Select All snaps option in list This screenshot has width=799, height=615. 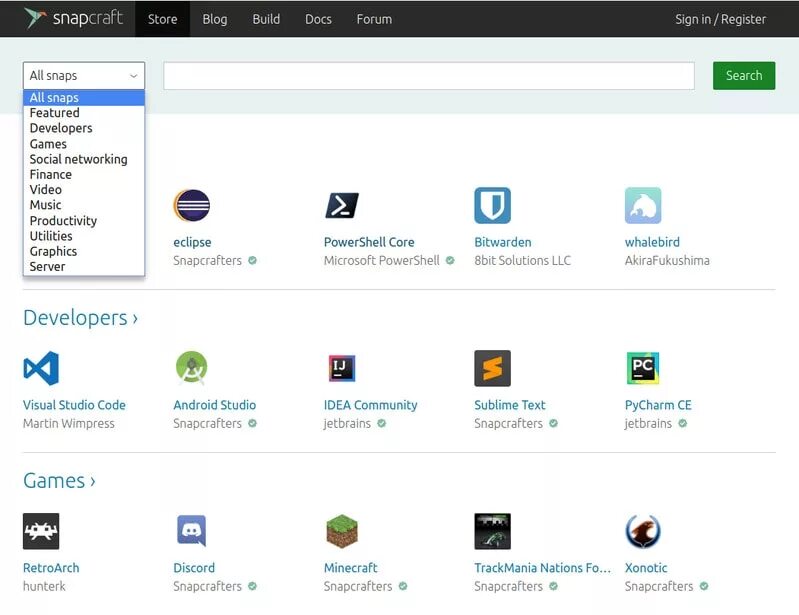pos(84,97)
